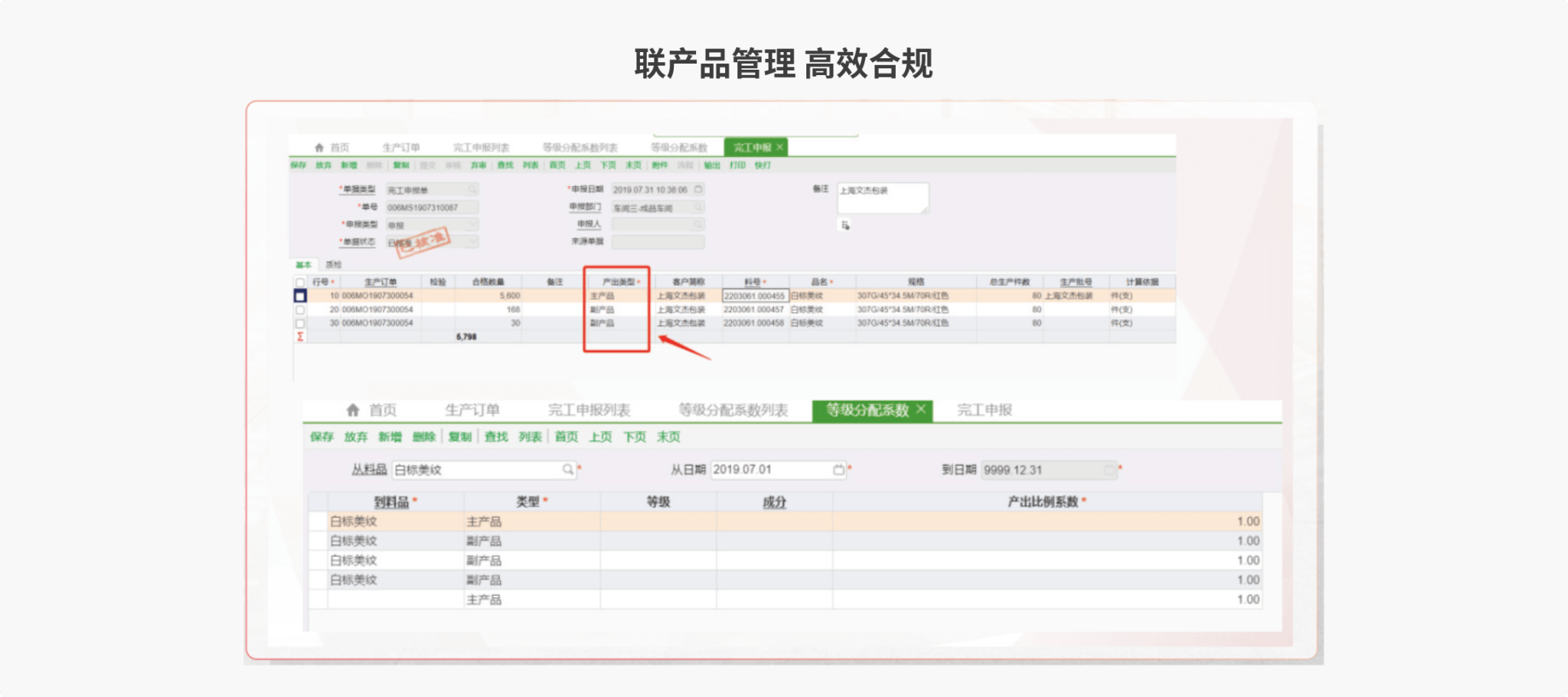
Task: Click 输出 in the upper toolbar
Action: pyautogui.click(x=712, y=165)
